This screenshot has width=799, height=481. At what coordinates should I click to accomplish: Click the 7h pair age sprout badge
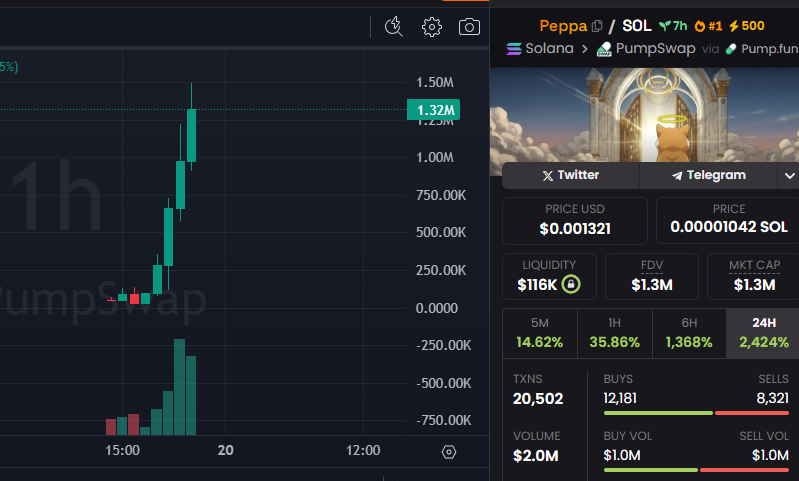click(x=673, y=26)
